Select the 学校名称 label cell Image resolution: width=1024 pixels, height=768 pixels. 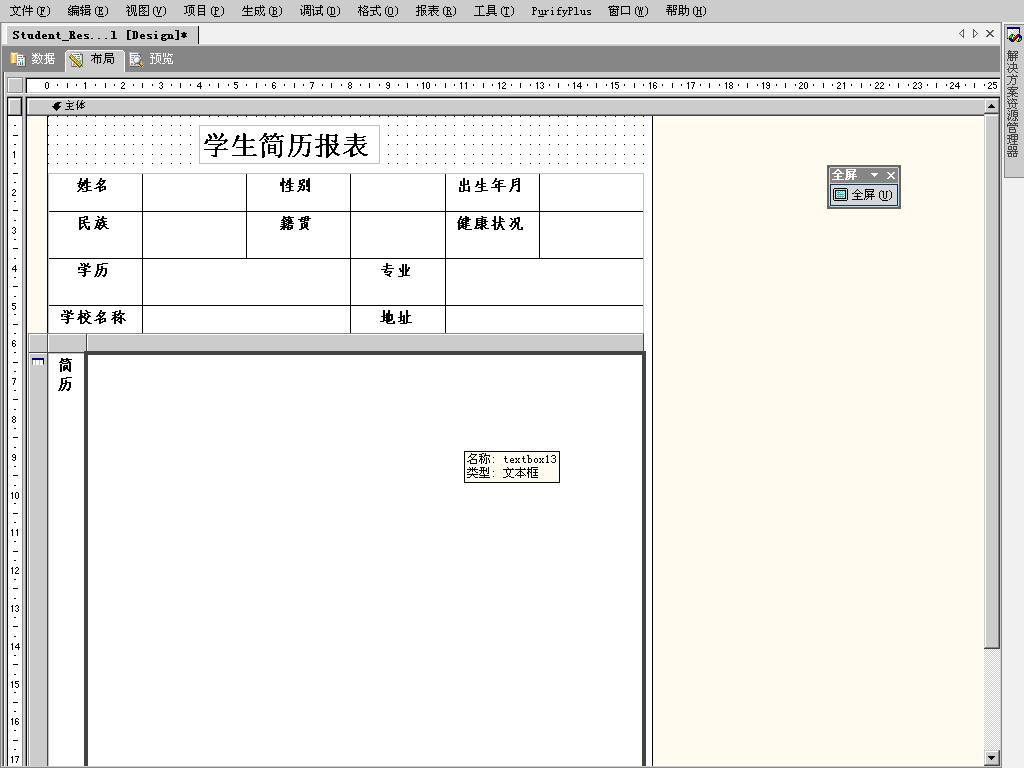click(95, 319)
